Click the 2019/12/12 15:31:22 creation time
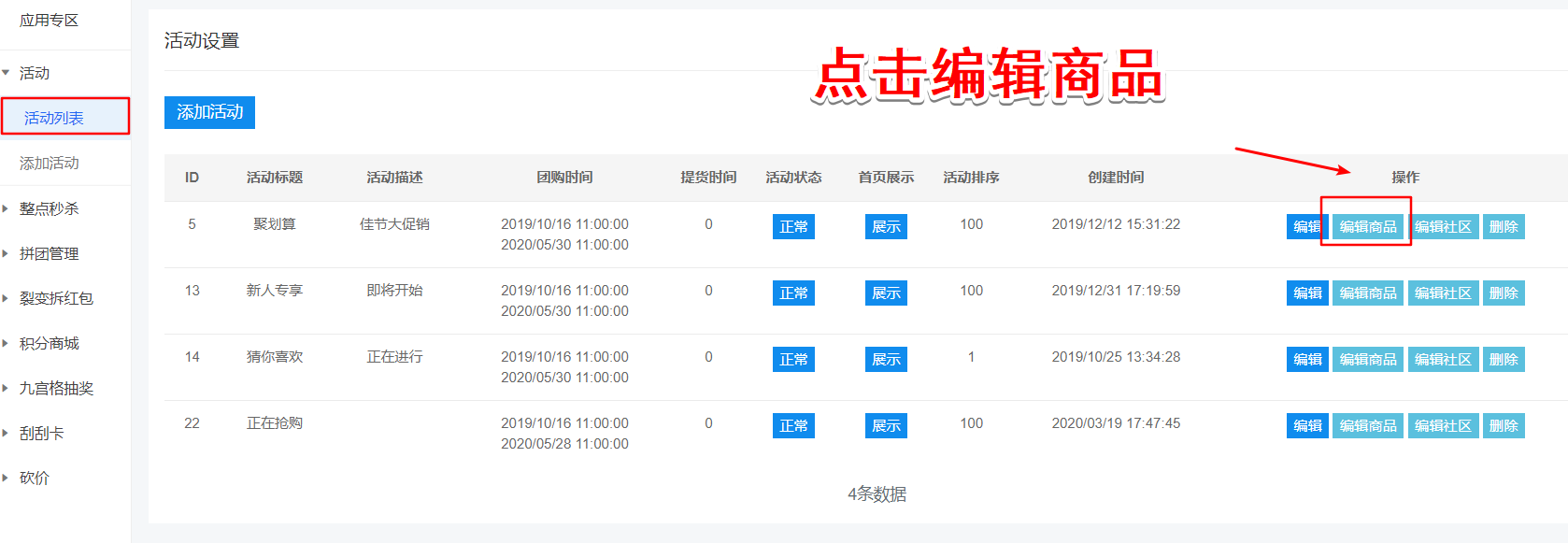 1116,224
